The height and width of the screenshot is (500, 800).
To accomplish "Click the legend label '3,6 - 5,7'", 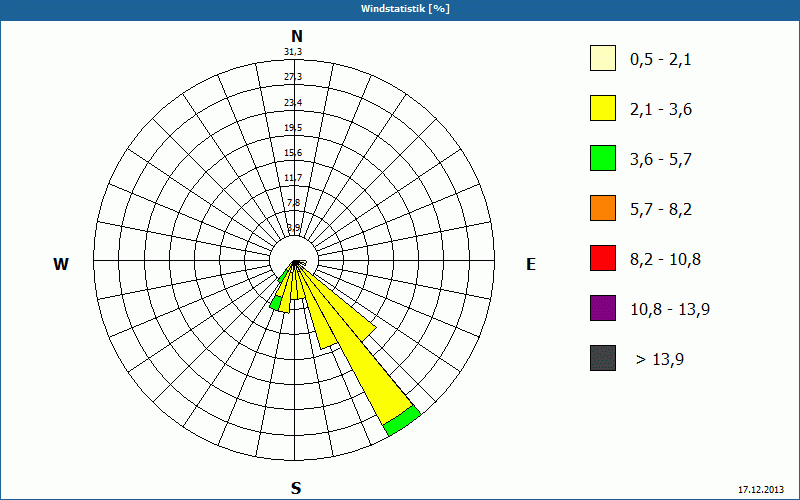I will 661,160.
